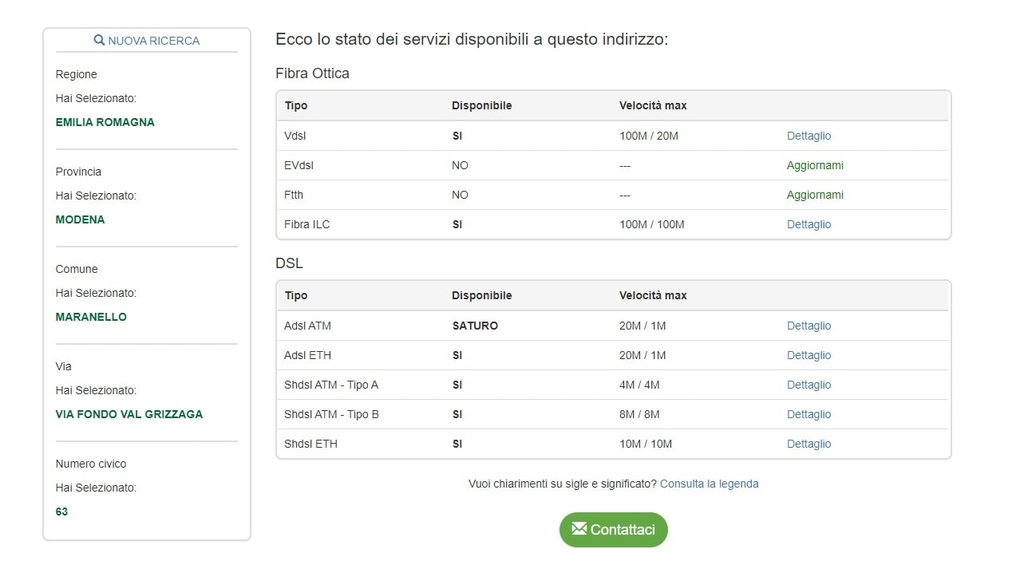The image size is (1024, 561).
Task: Select the EMILIA ROMAGNA region value
Action: (x=105, y=122)
